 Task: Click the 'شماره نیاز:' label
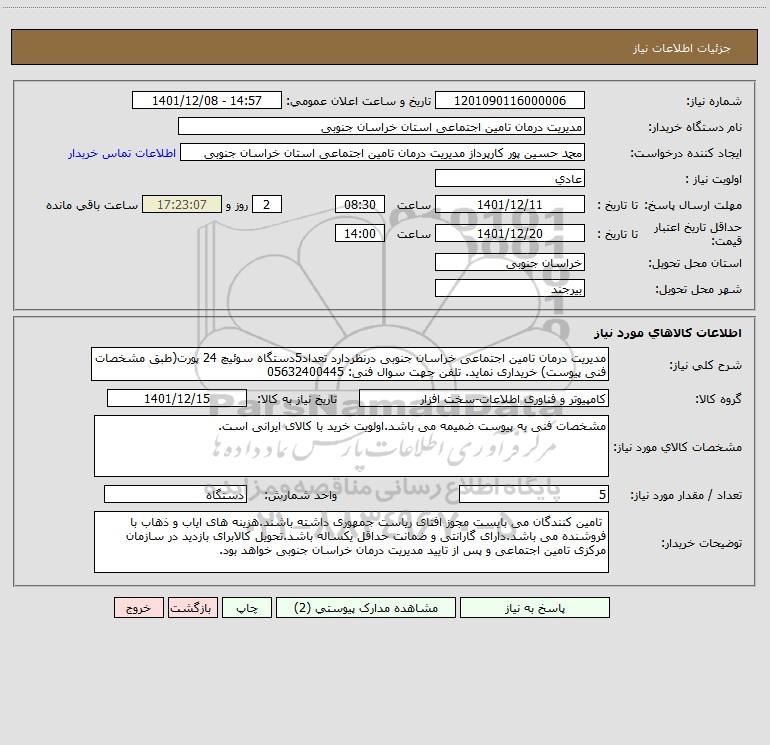[714, 101]
